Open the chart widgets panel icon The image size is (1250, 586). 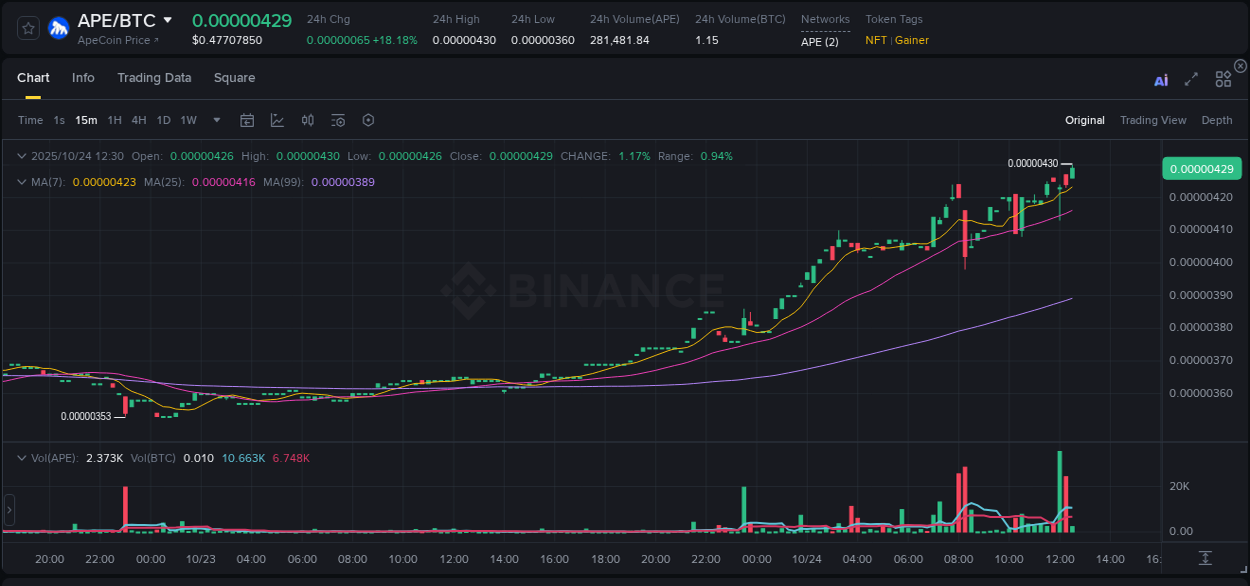[1223, 78]
